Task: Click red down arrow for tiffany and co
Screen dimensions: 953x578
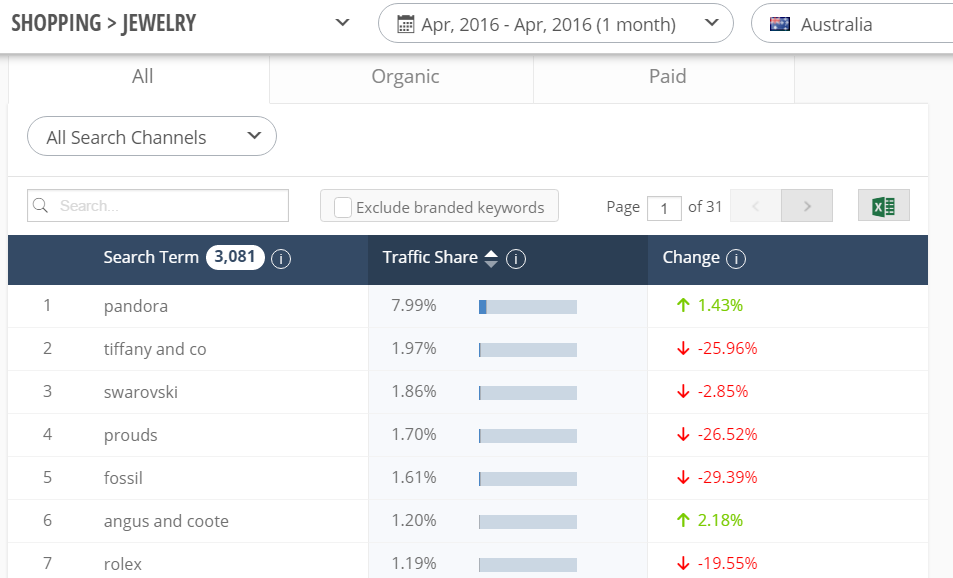Action: [683, 348]
